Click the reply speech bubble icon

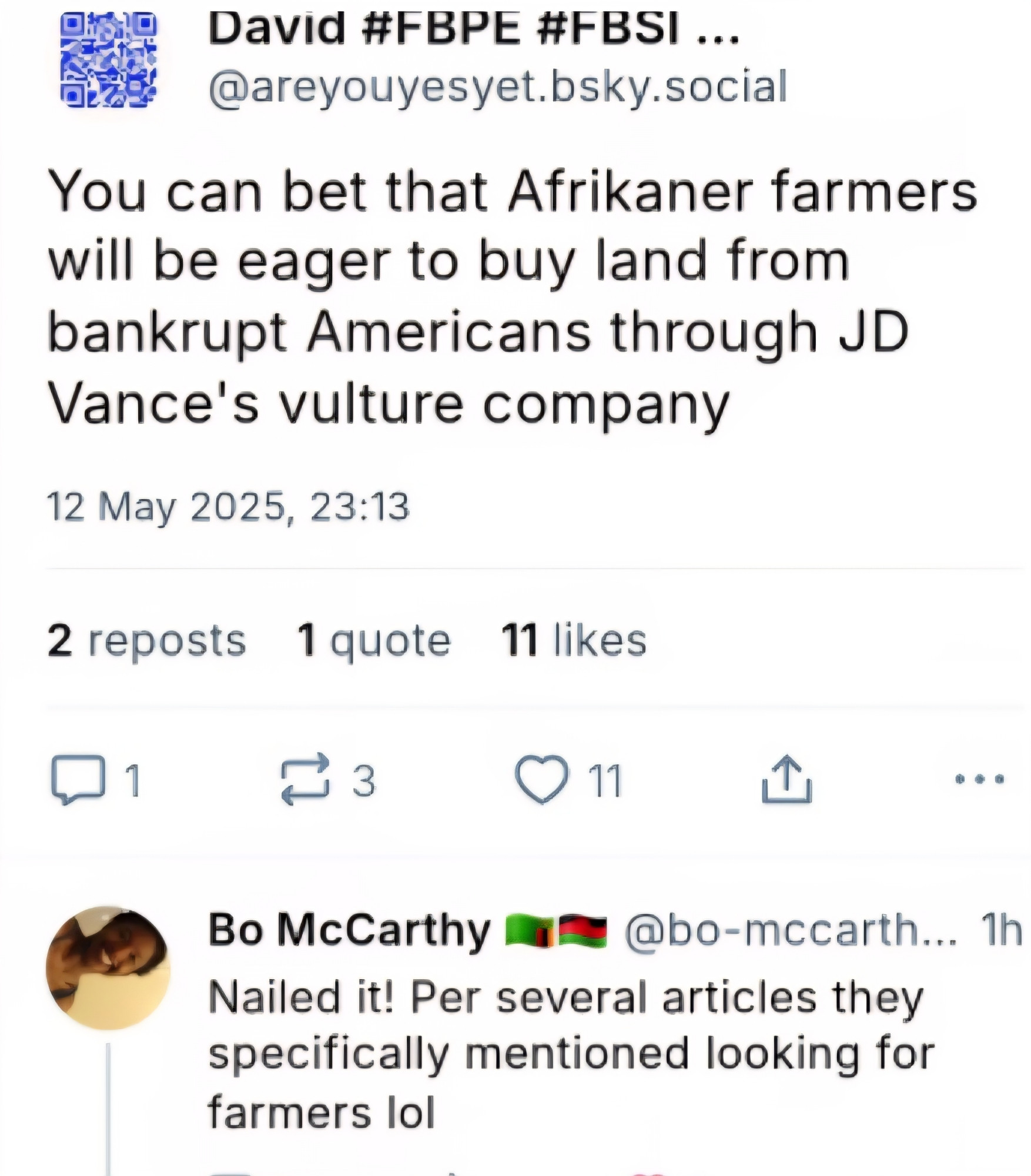(x=78, y=780)
